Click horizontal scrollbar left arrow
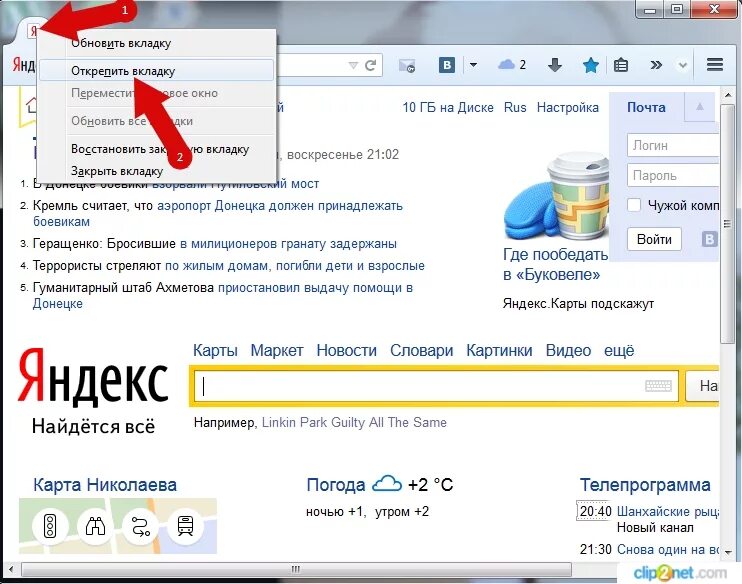 coord(11,569)
